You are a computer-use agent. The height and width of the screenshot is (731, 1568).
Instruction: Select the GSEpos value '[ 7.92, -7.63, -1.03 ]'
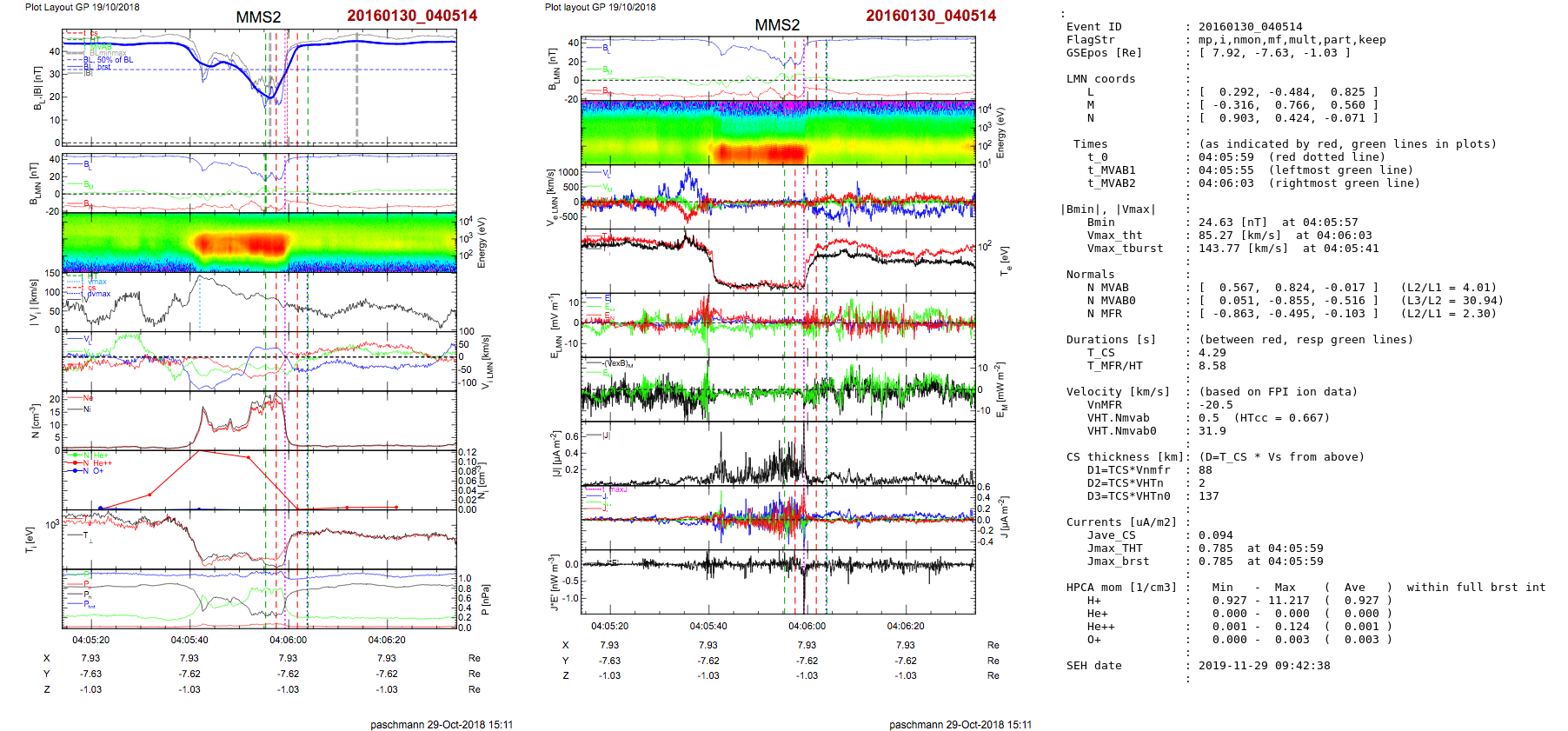point(1274,53)
